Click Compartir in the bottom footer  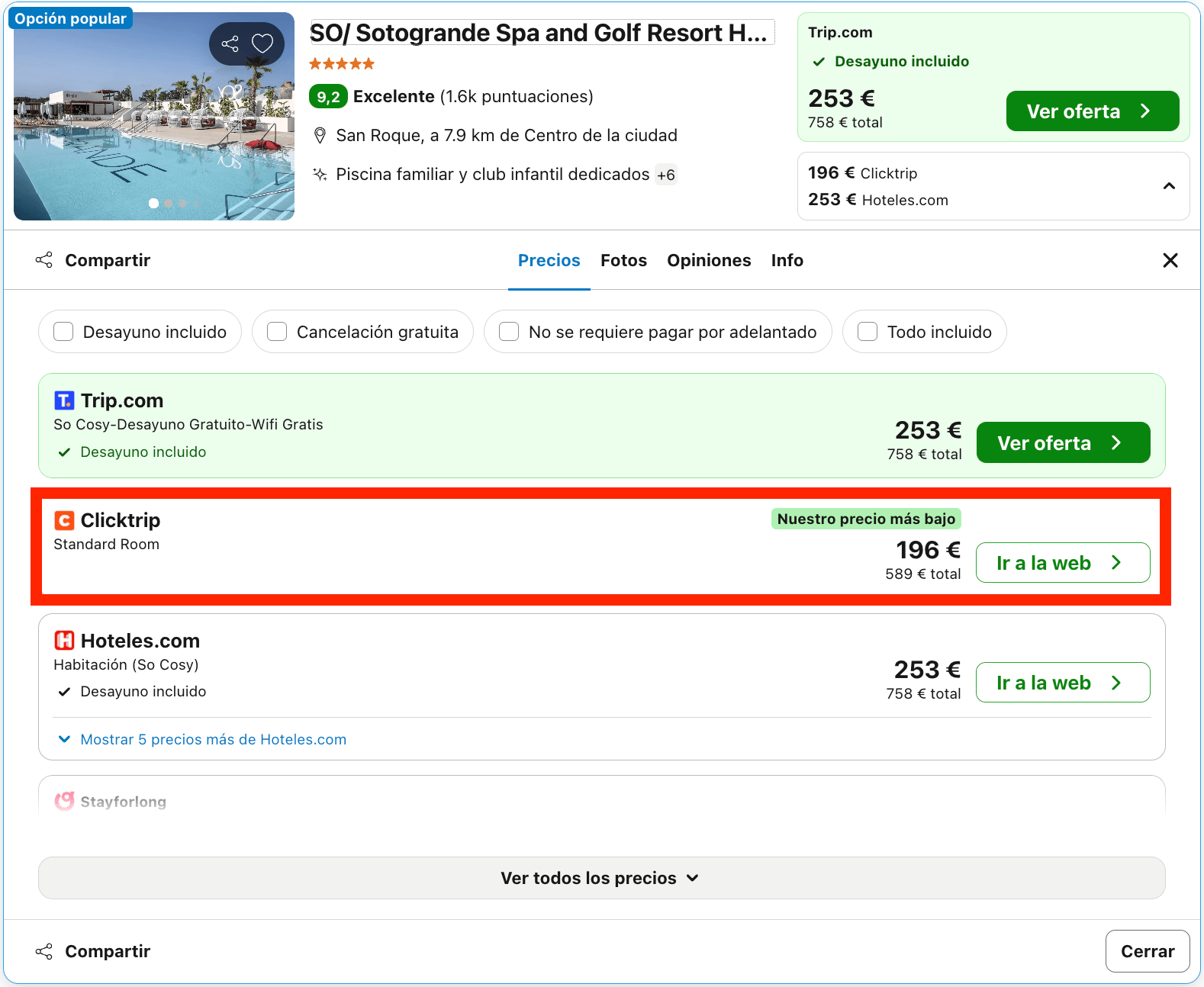93,951
